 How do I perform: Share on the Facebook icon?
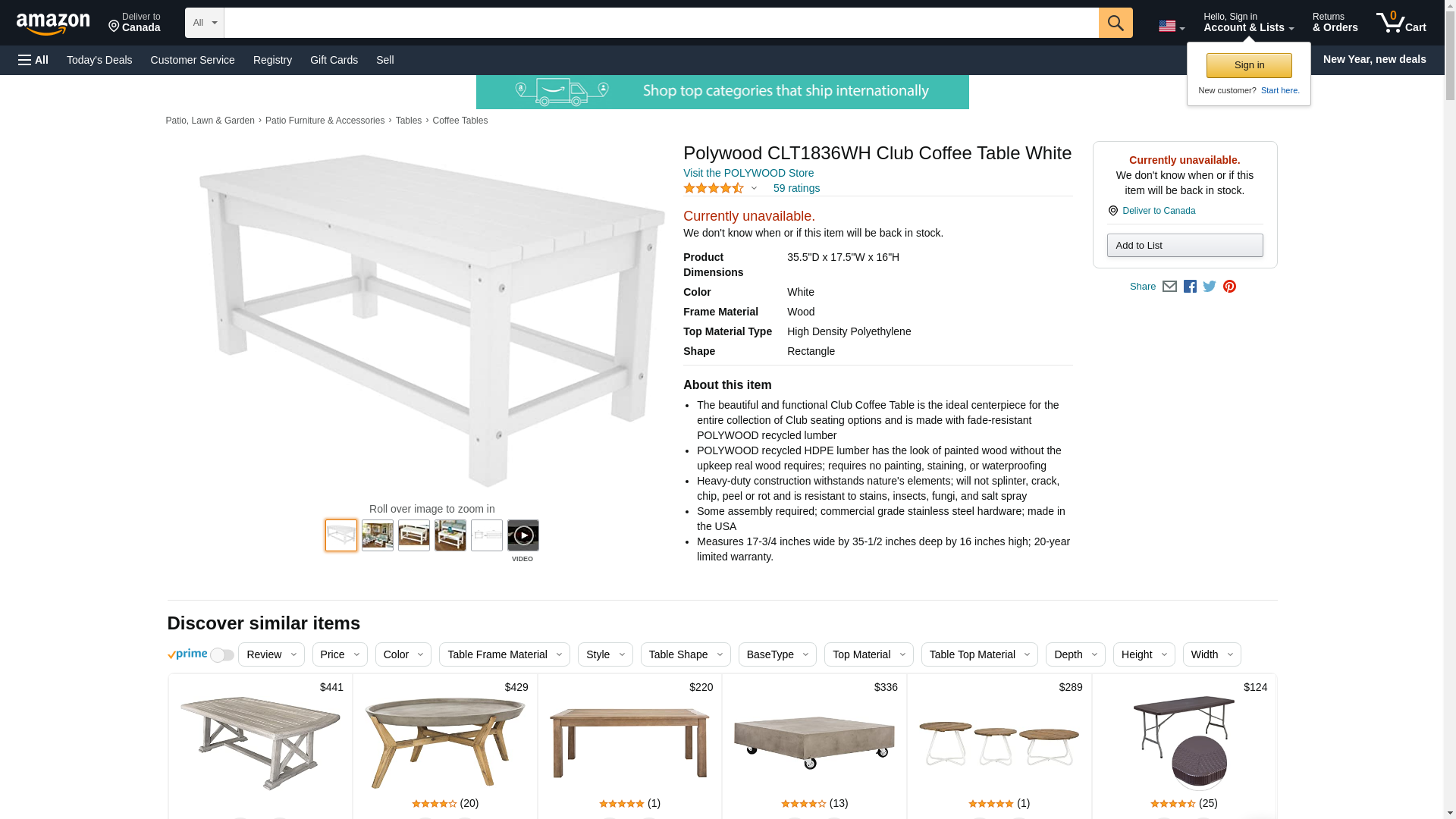coord(1190,287)
